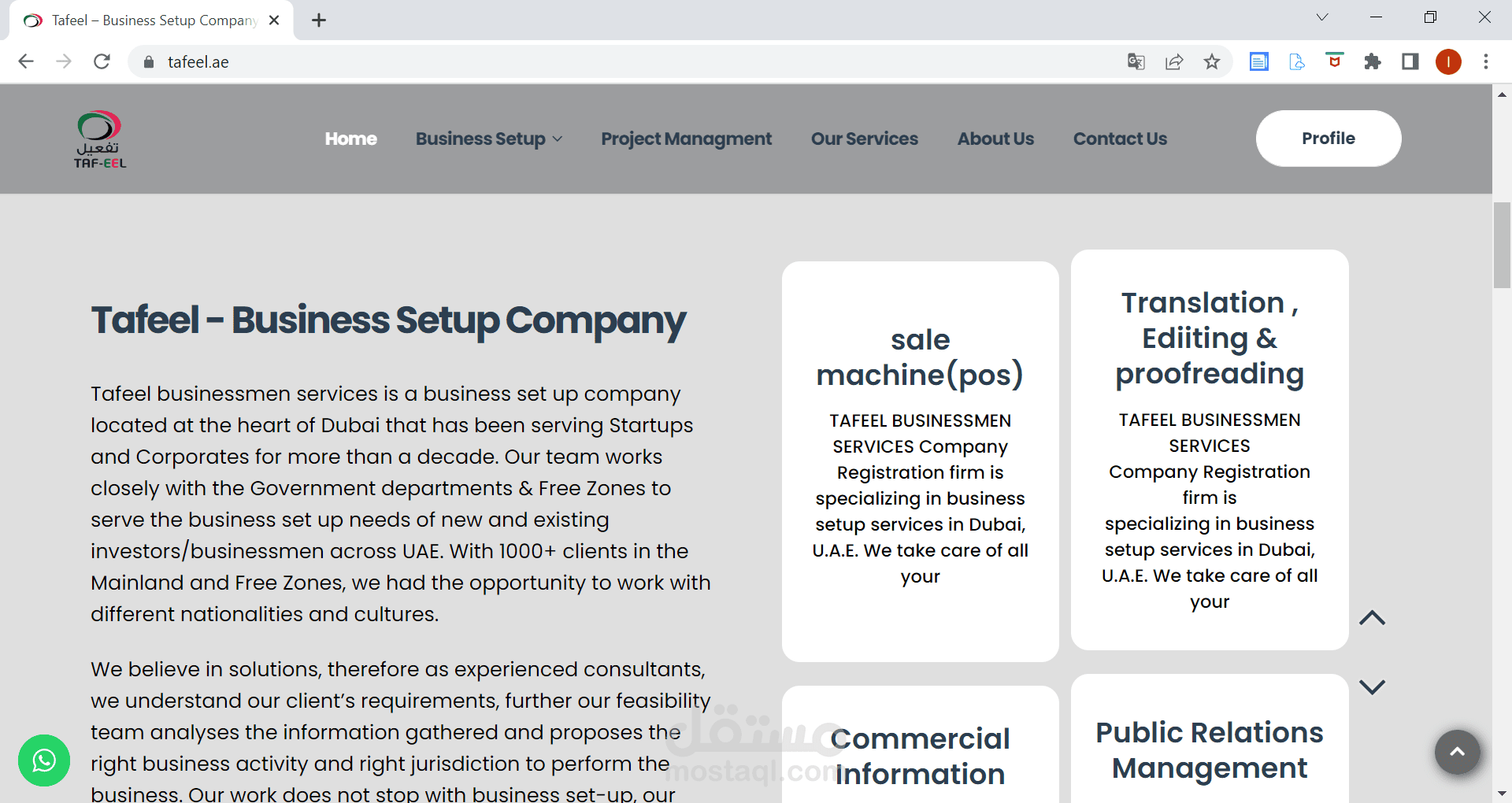
Task: Open Translation, Ediiting & proofreading card
Action: (1210, 450)
